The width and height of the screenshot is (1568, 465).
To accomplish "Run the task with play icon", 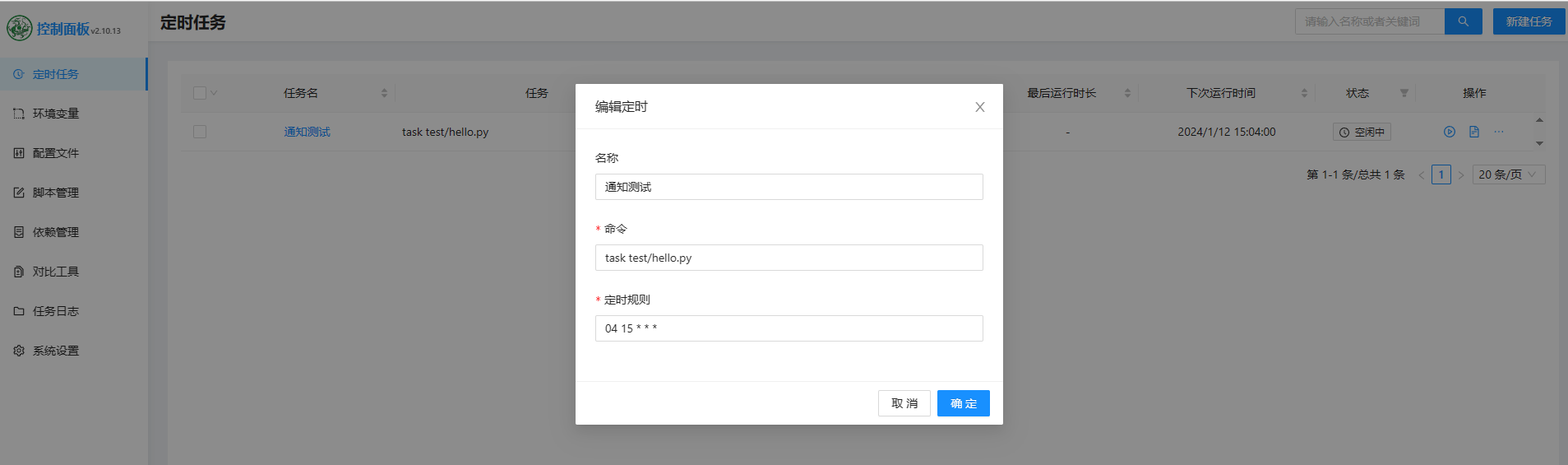I will coord(1450,132).
